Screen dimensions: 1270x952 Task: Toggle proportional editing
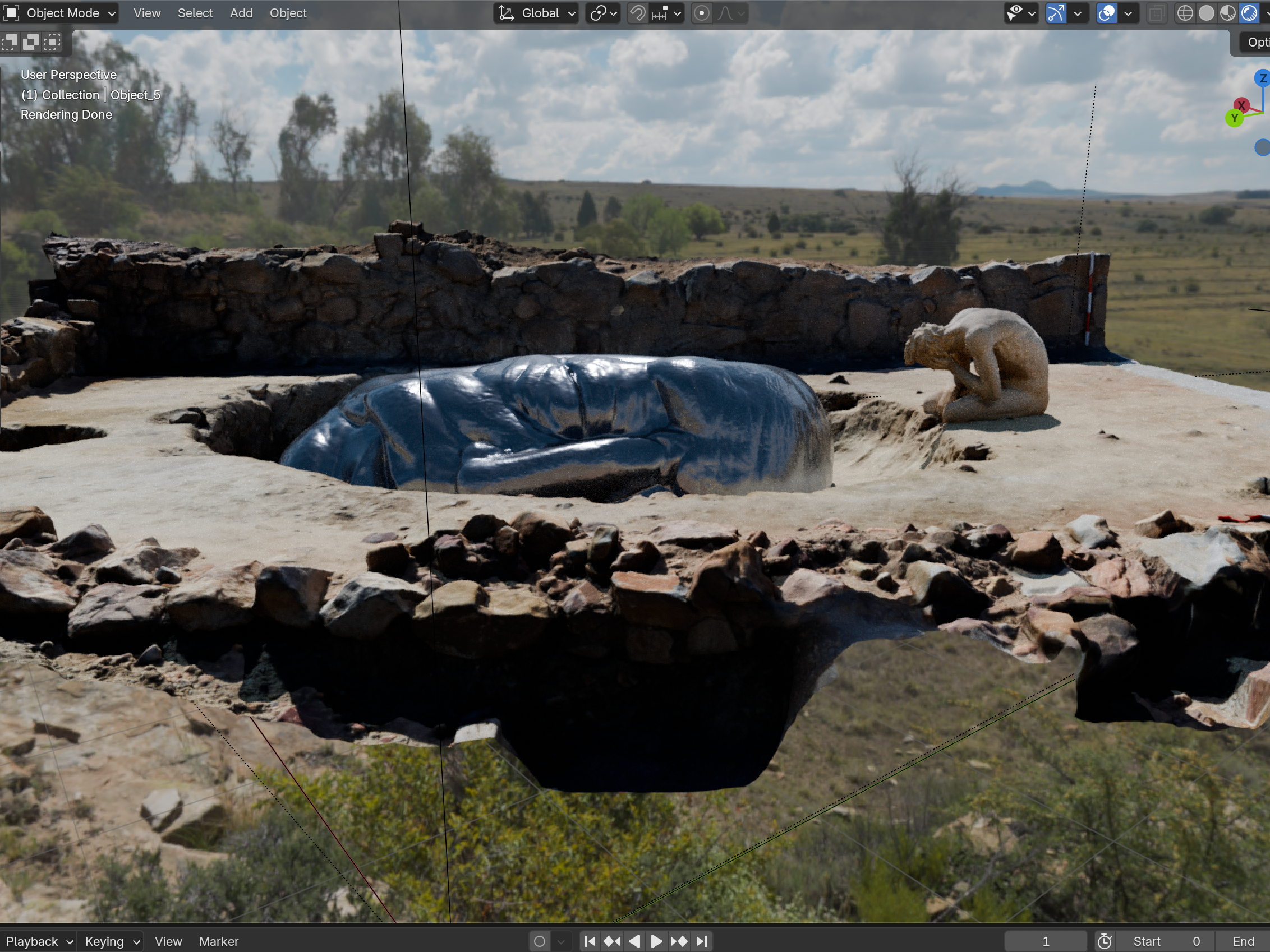click(x=702, y=13)
